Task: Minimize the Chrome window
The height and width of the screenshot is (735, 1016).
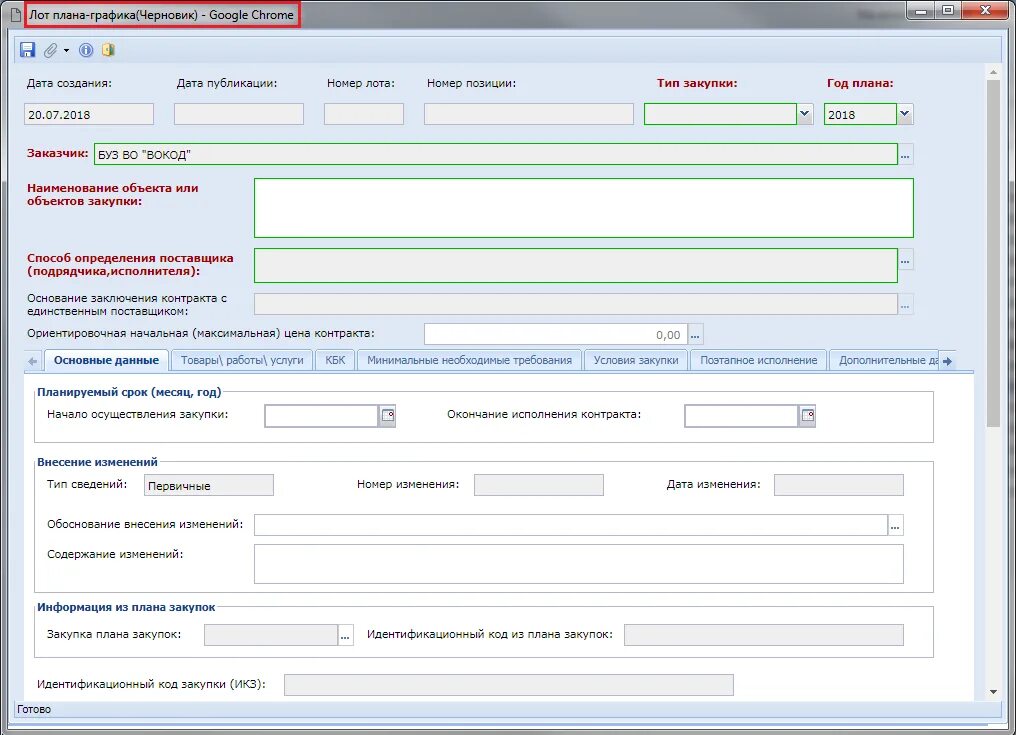Action: click(x=921, y=10)
